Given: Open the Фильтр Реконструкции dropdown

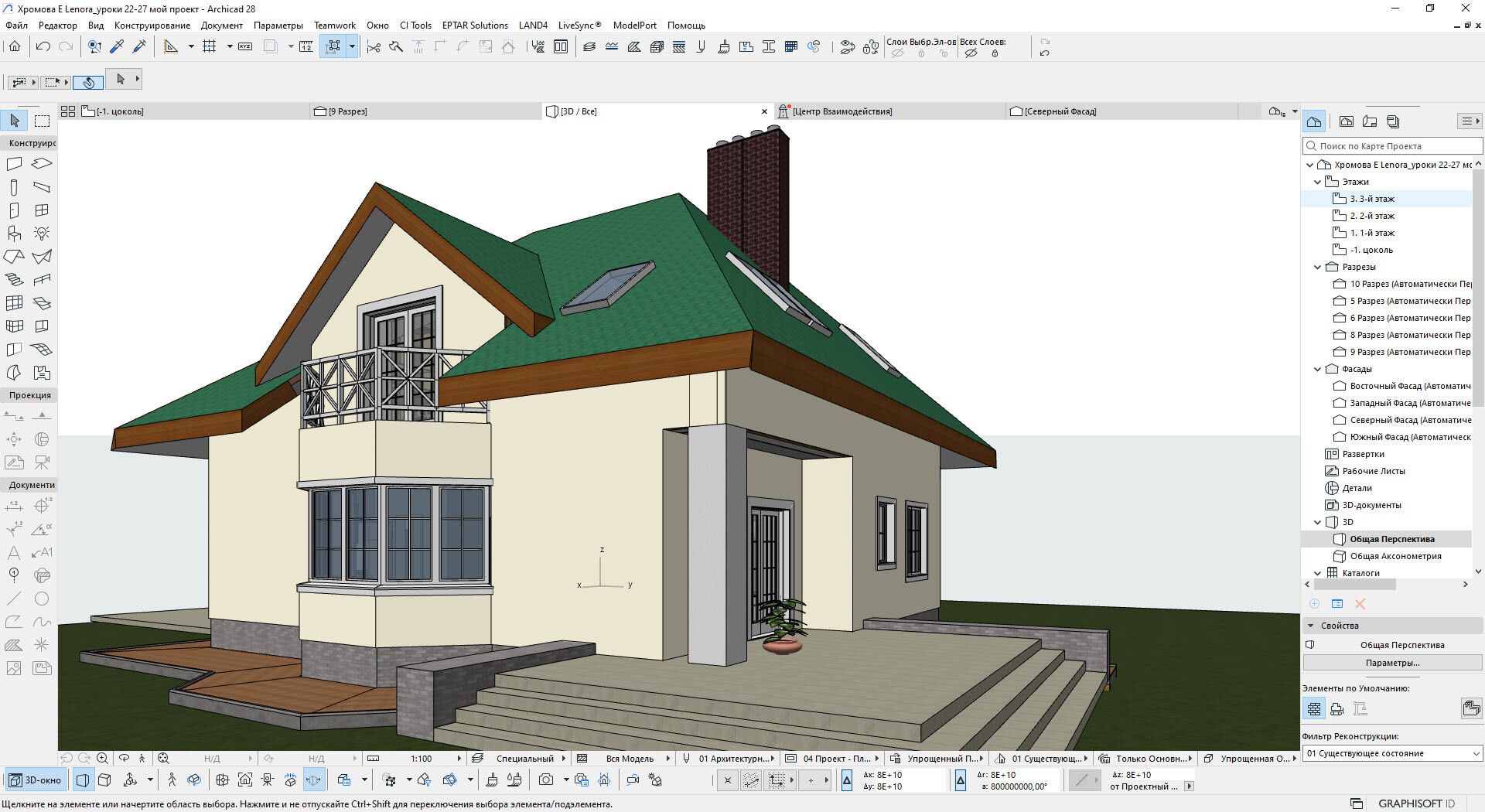Looking at the screenshot, I should (1391, 753).
